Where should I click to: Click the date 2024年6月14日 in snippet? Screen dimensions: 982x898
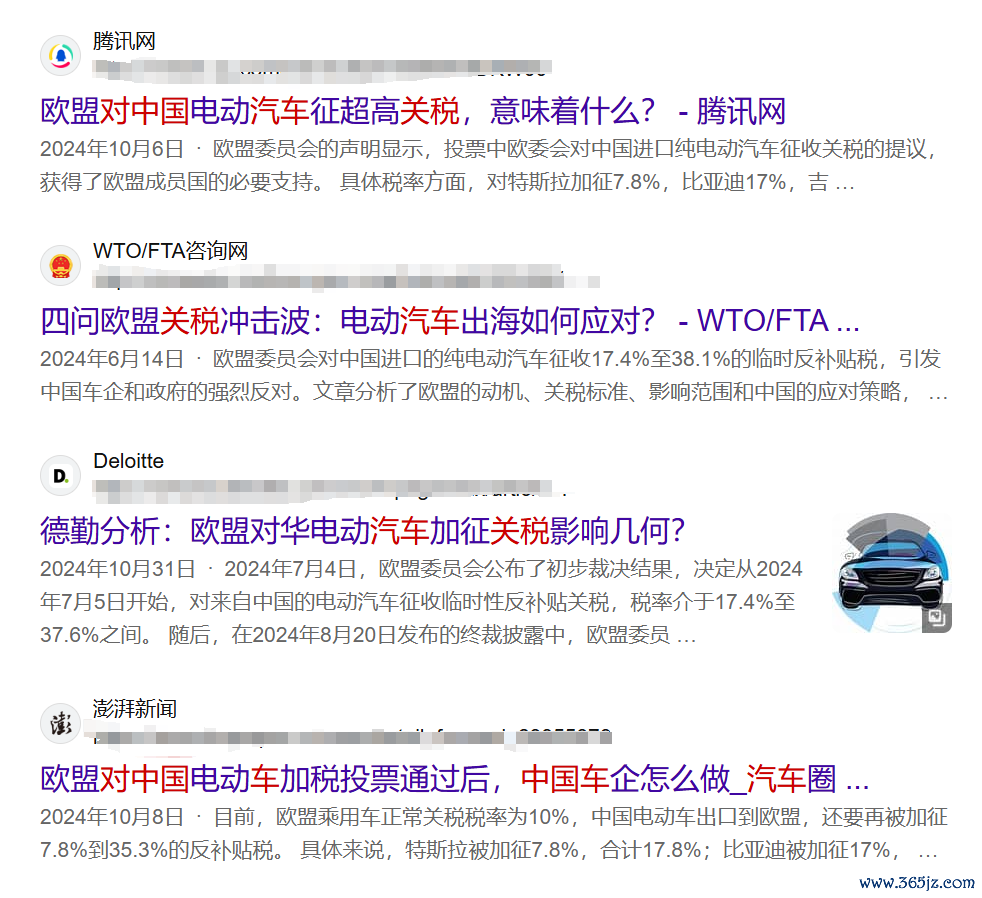point(111,359)
